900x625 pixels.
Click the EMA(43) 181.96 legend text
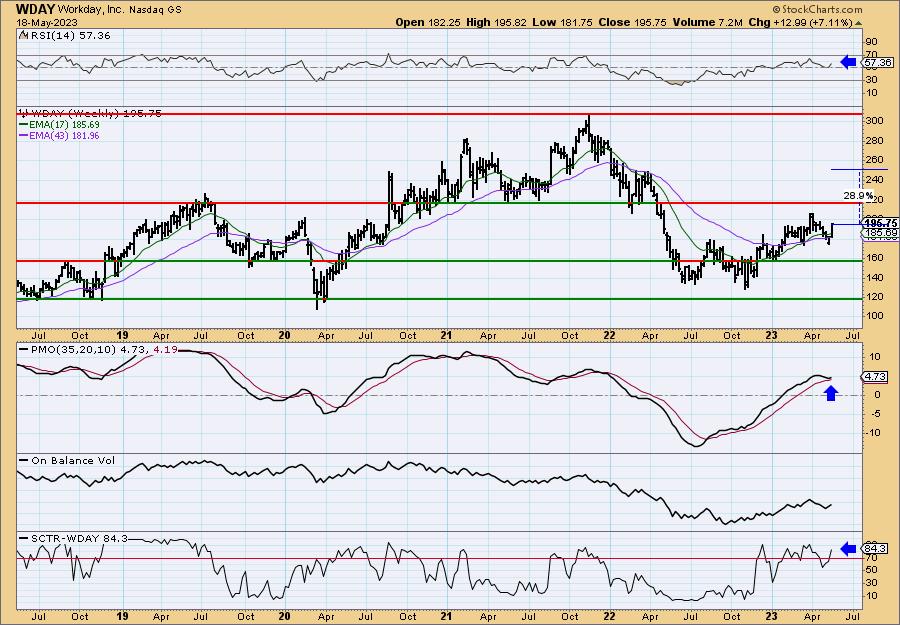pos(64,136)
